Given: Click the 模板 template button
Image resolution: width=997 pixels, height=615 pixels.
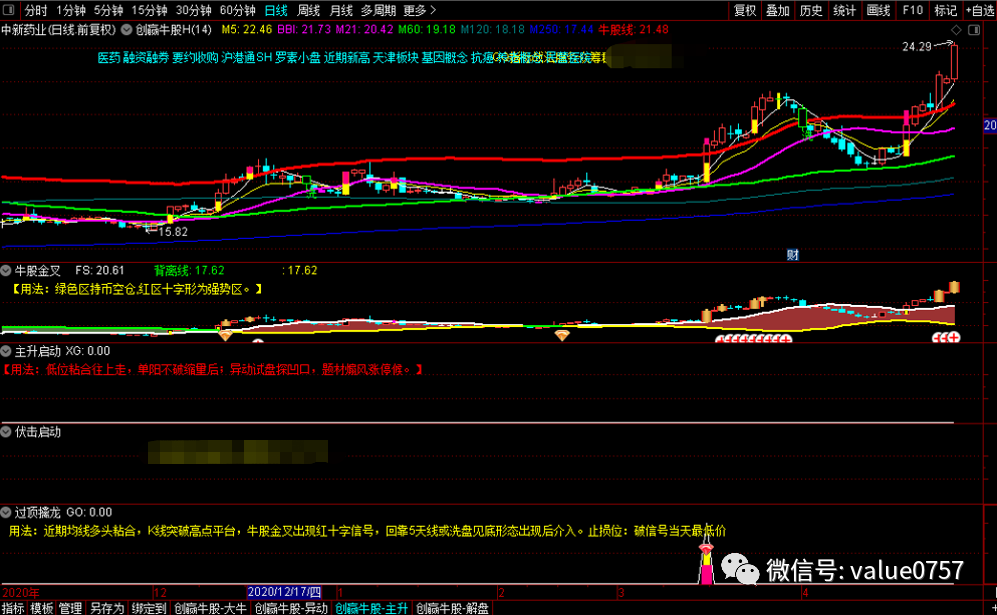Looking at the screenshot, I should coord(42,609).
